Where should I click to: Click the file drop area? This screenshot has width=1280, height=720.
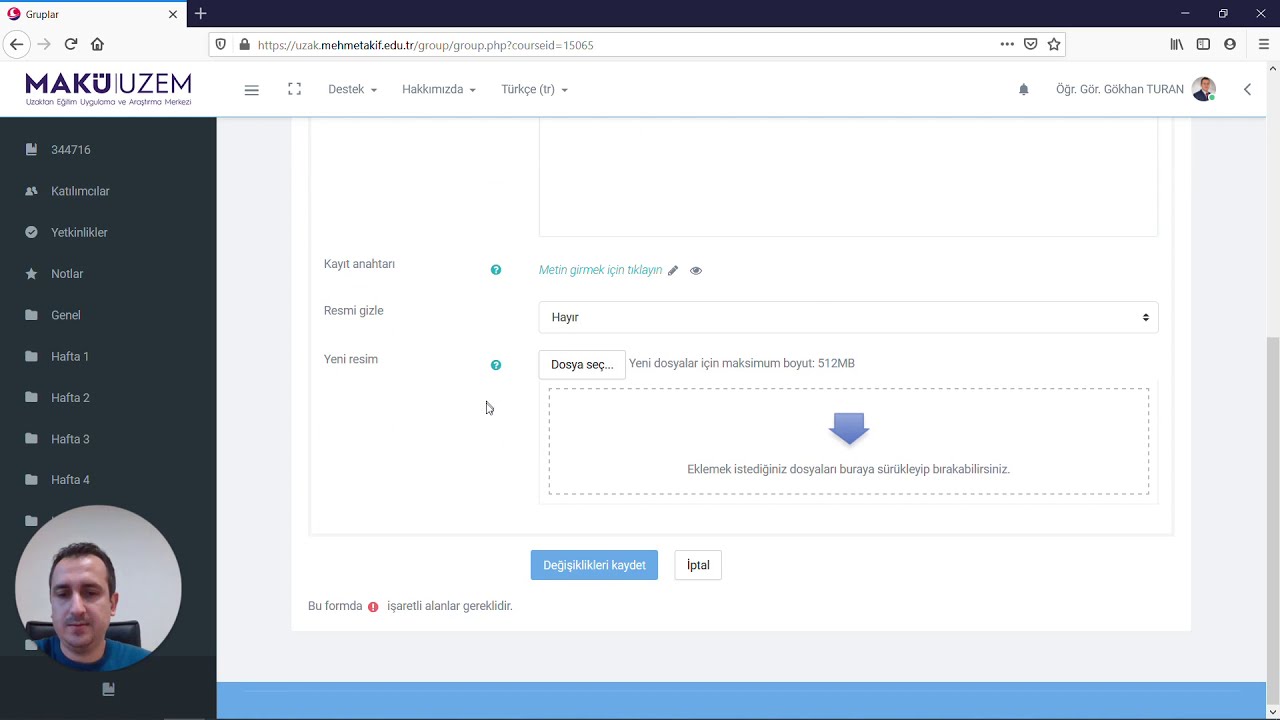pos(848,441)
